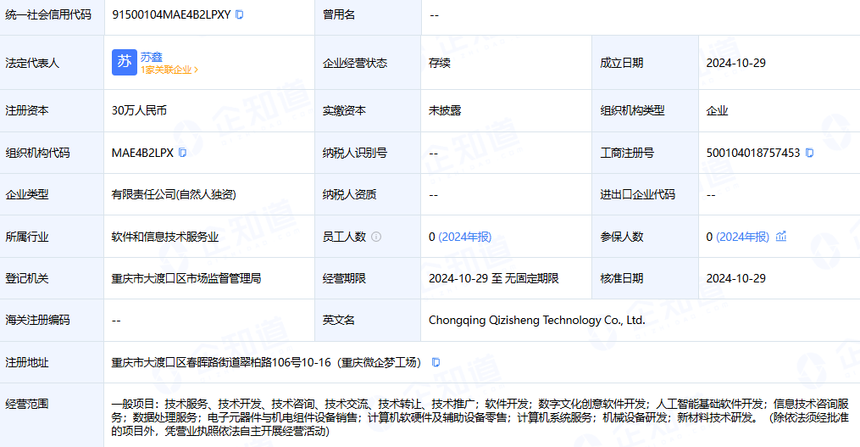The image size is (860, 447).
Task: Click the 参保人数 label
Action: click(621, 236)
